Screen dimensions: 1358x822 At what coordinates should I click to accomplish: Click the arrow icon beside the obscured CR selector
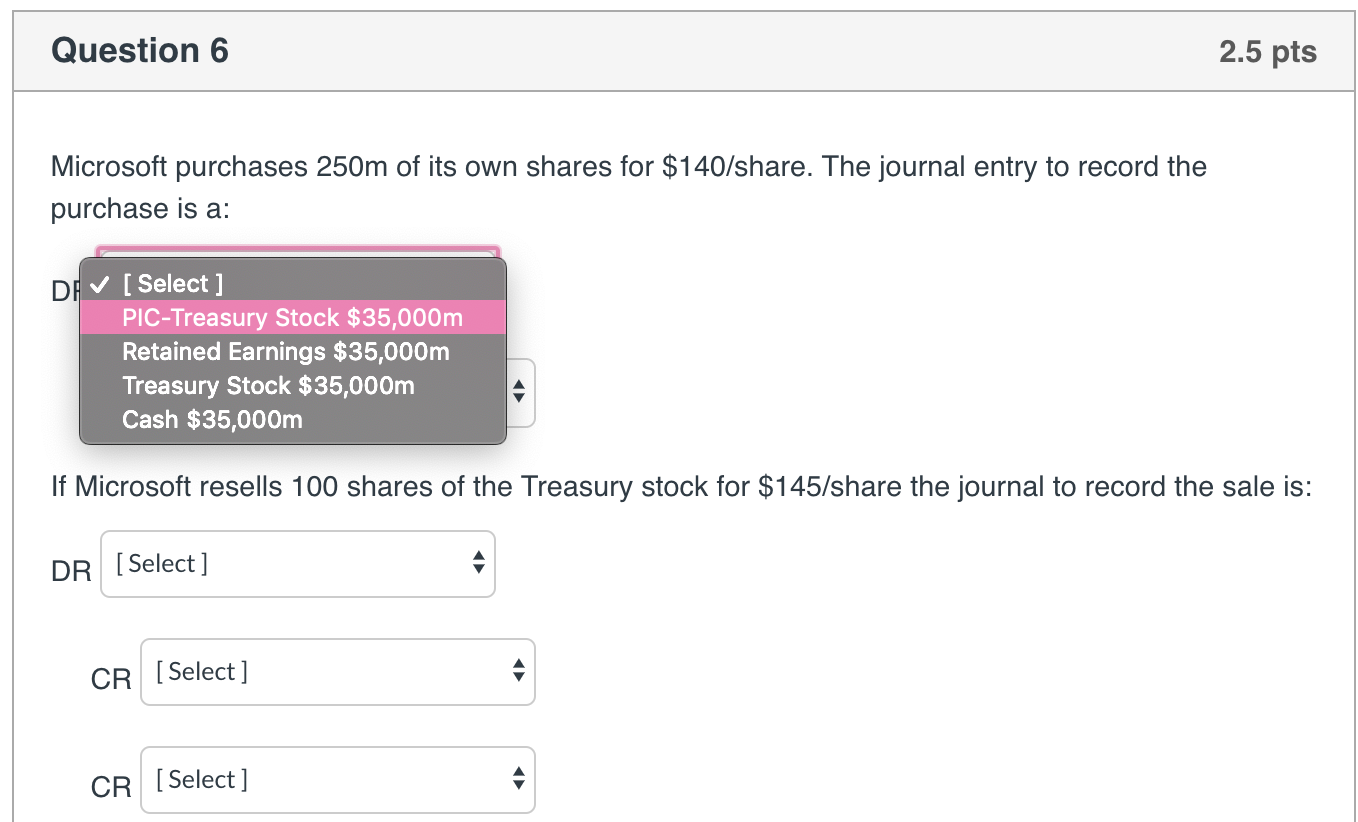[518, 393]
